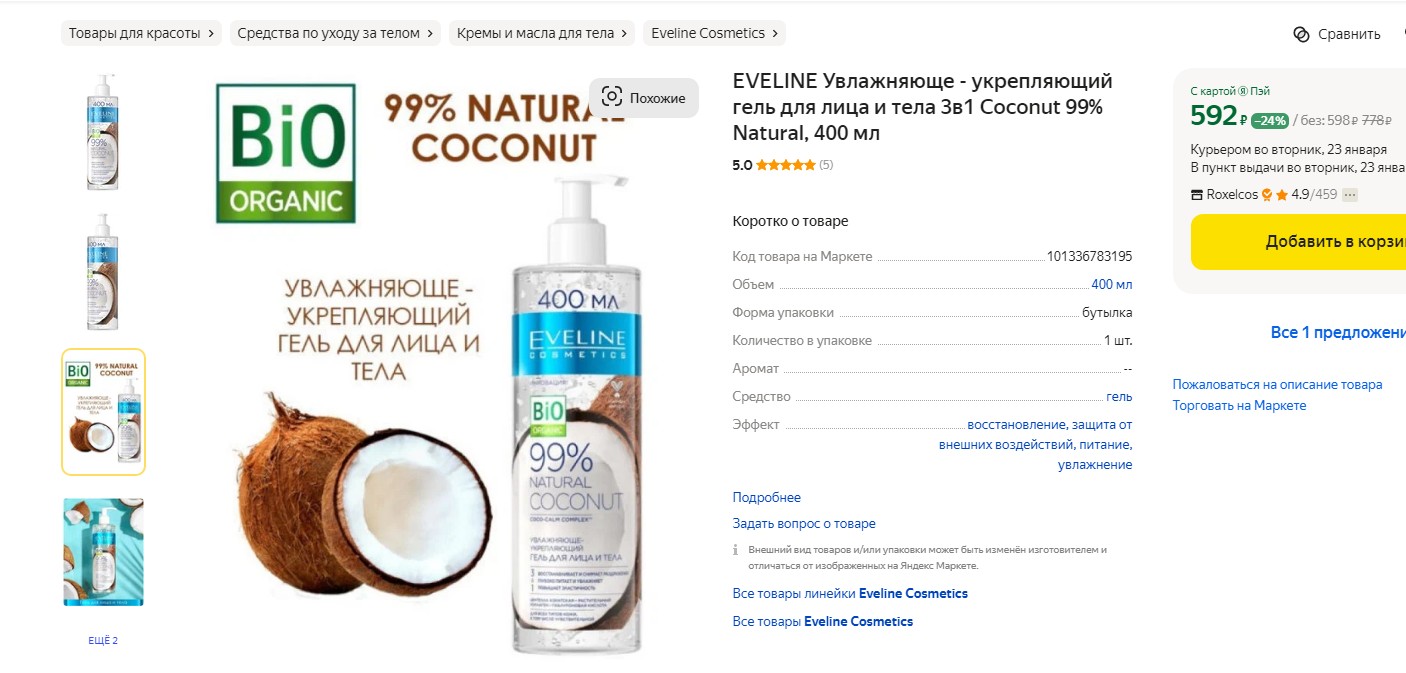Select the turquoise background product thumbnail

pyautogui.click(x=103, y=552)
